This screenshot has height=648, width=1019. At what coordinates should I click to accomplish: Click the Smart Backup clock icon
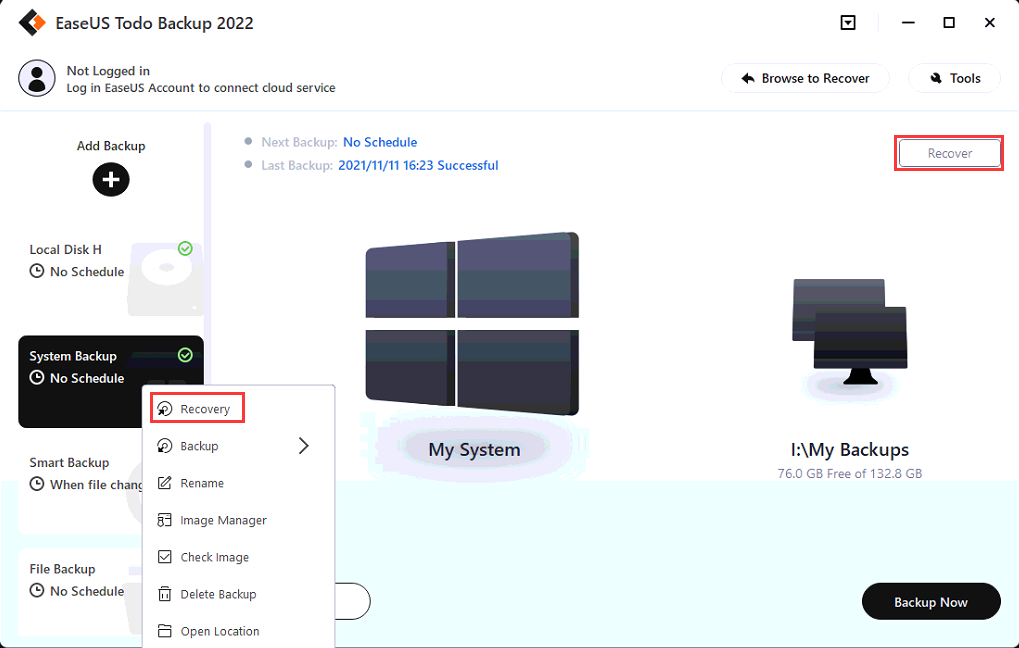[x=37, y=484]
